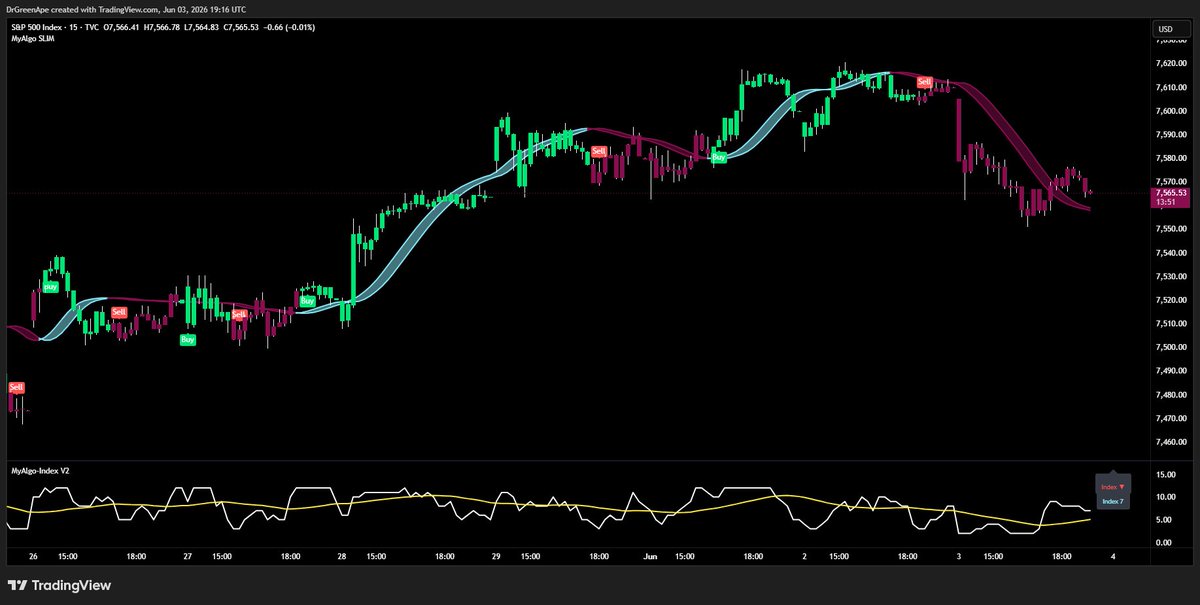The image size is (1200, 605).
Task: Select the MyAlgo SLIM indicator label
Action: 32,40
